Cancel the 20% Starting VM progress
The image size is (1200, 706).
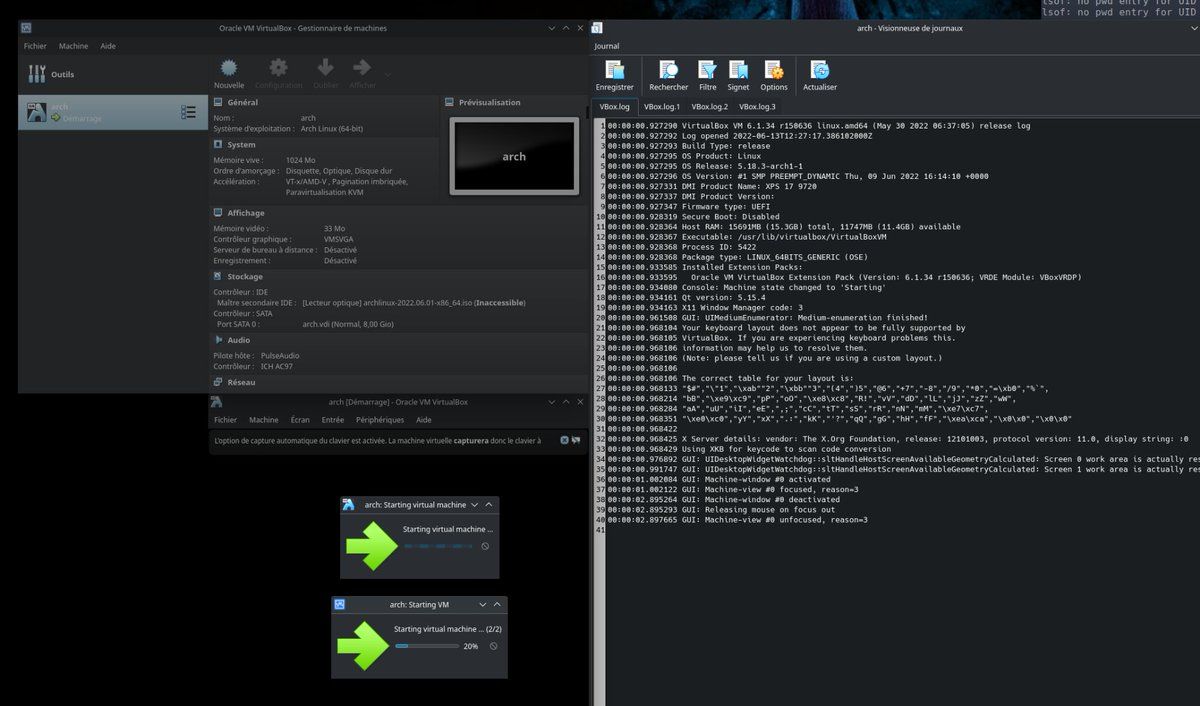click(493, 646)
